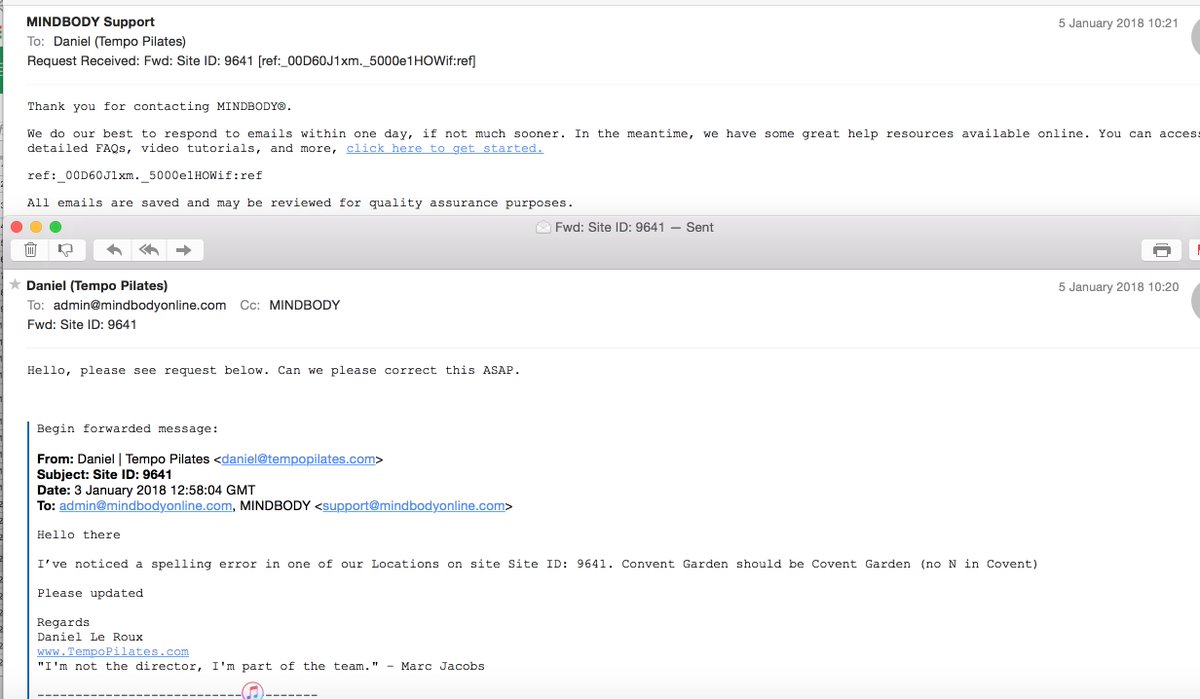Click the 'Begin forwarded message:' text
The height and width of the screenshot is (699, 1200).
tap(127, 429)
